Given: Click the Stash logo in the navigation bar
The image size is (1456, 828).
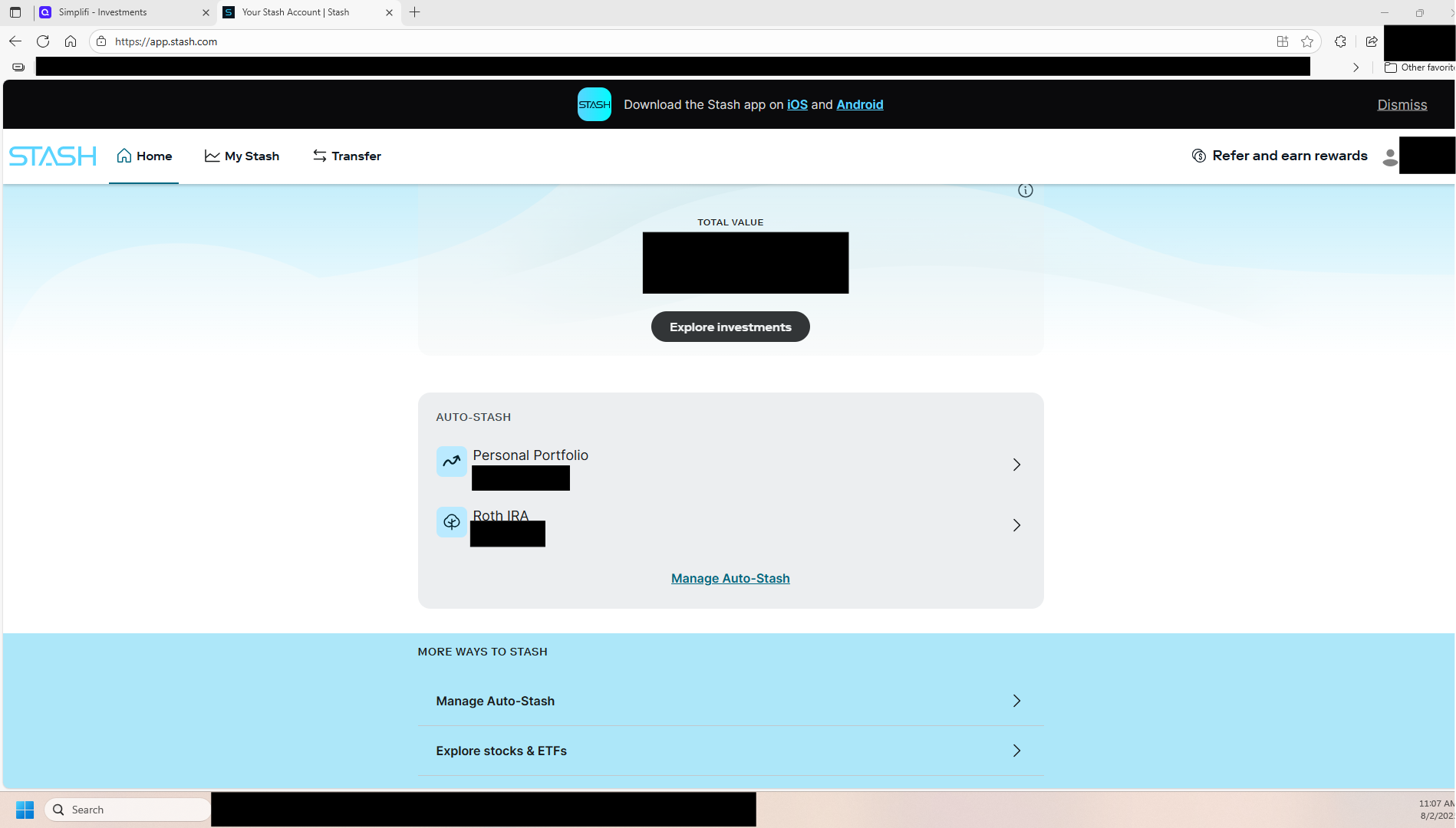Looking at the screenshot, I should pyautogui.click(x=53, y=156).
